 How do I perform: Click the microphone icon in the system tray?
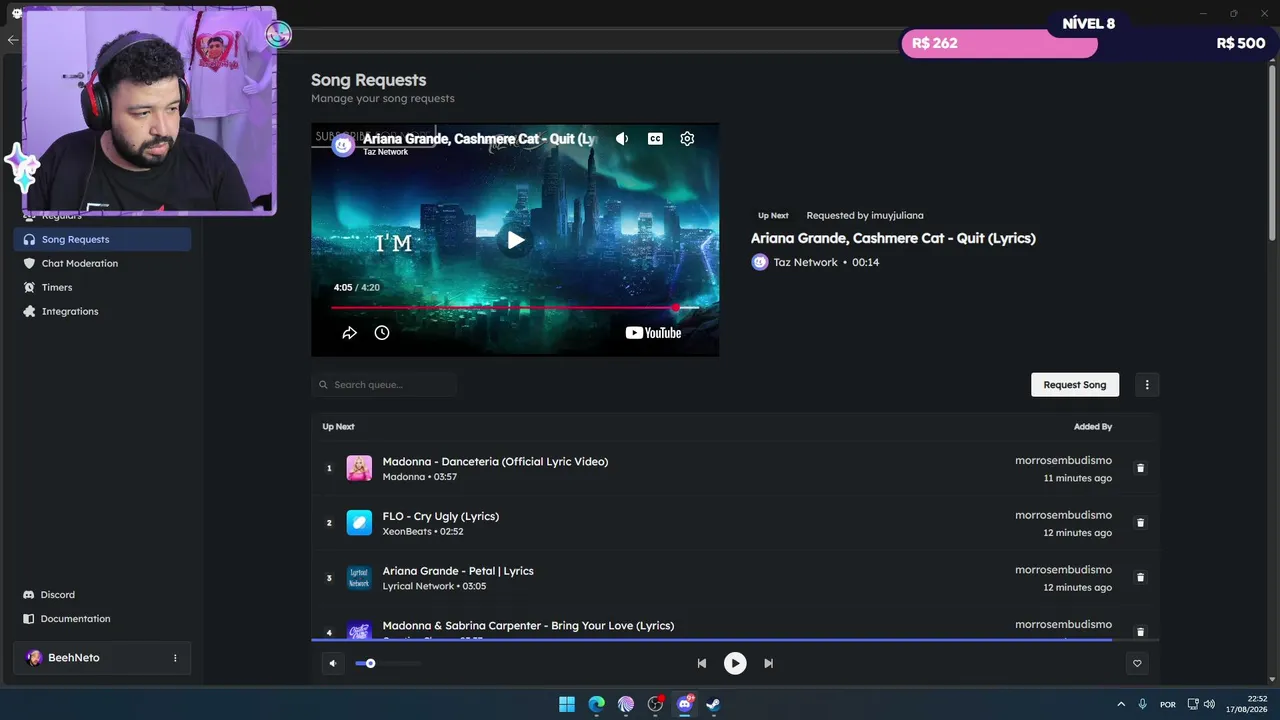coord(1142,704)
